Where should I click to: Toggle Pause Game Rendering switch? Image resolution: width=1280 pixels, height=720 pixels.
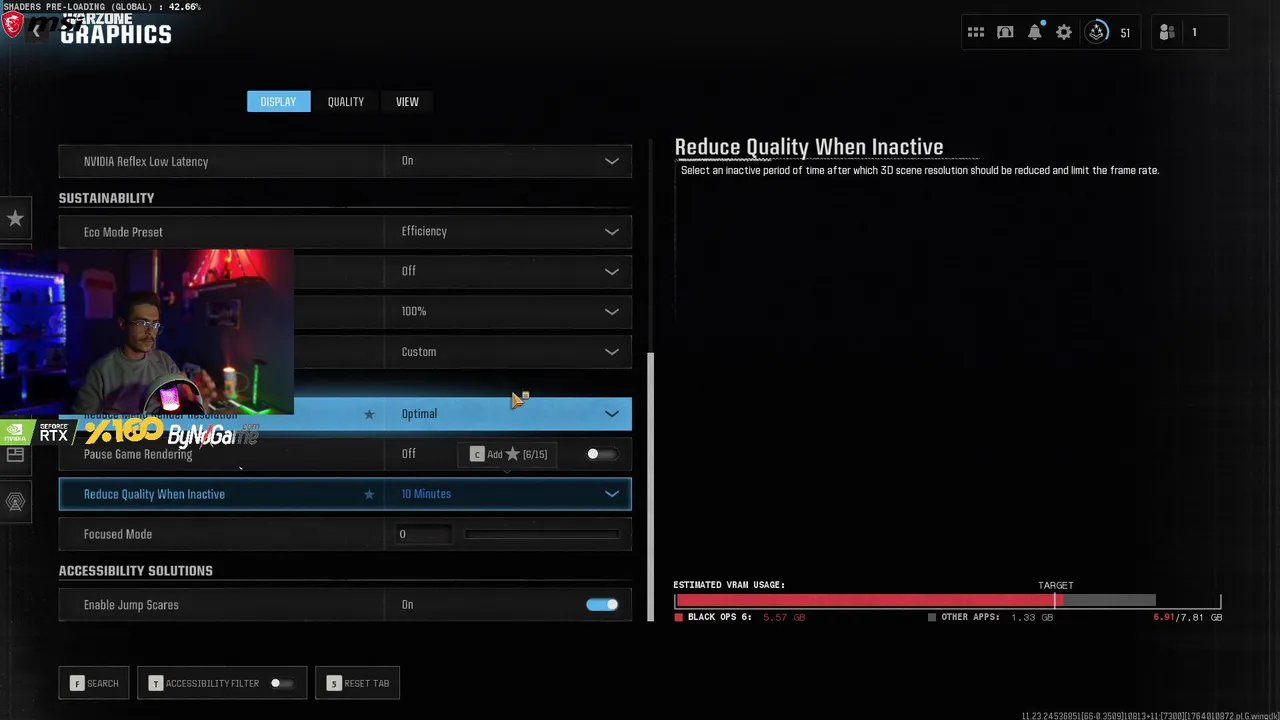coord(601,454)
